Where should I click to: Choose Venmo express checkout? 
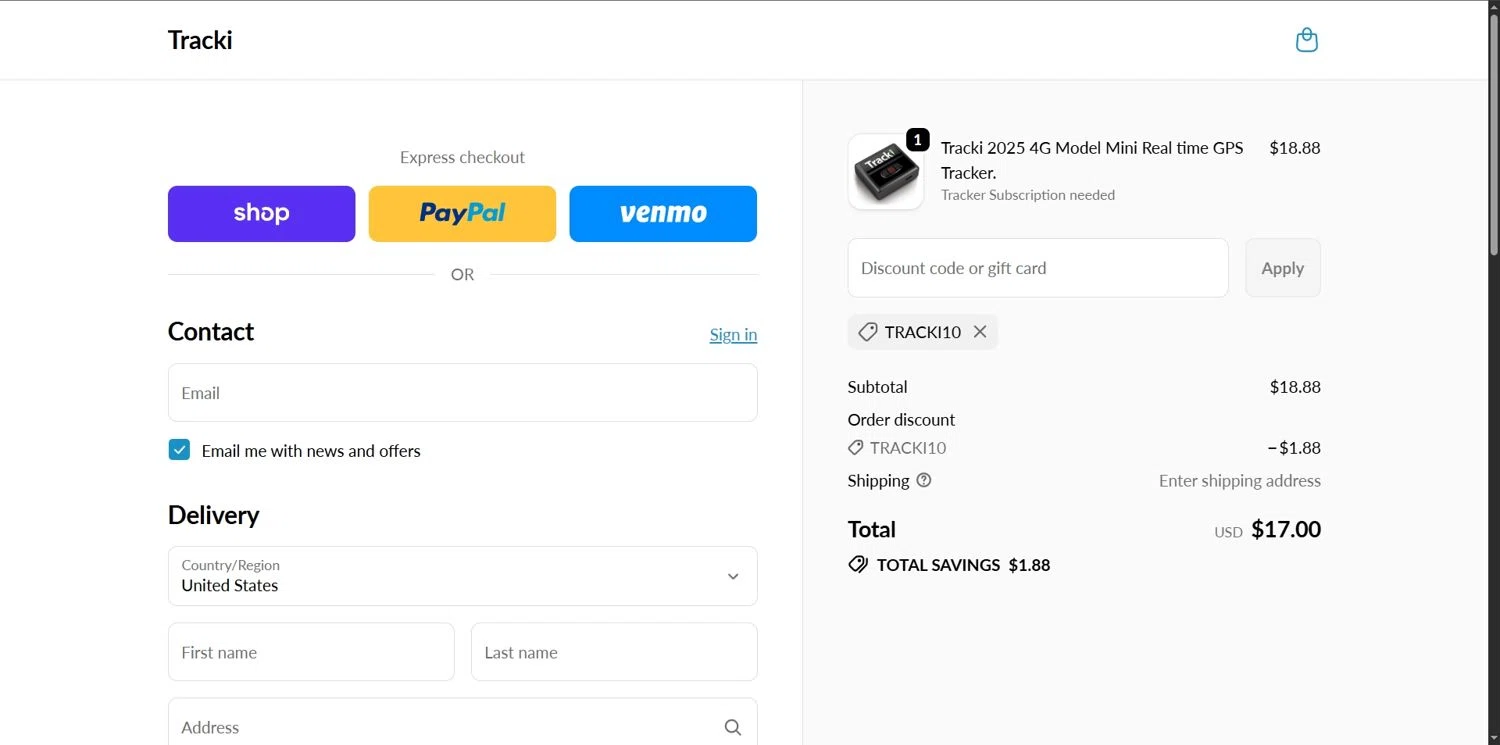pyautogui.click(x=663, y=214)
